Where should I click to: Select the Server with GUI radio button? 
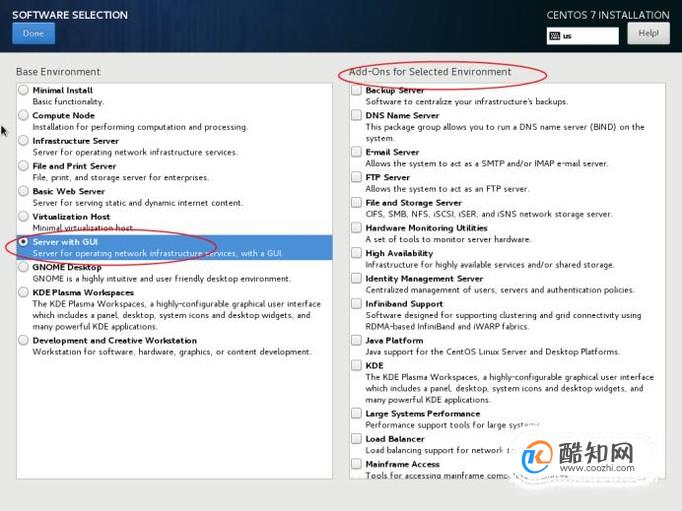click(23, 241)
